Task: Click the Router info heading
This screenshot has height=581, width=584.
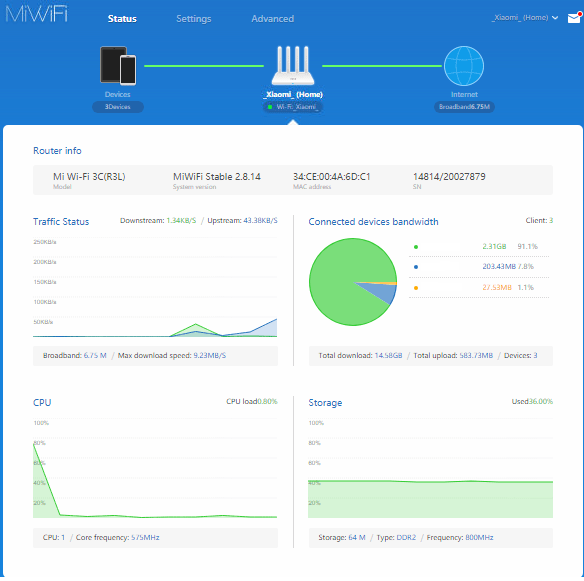Action: point(57,150)
